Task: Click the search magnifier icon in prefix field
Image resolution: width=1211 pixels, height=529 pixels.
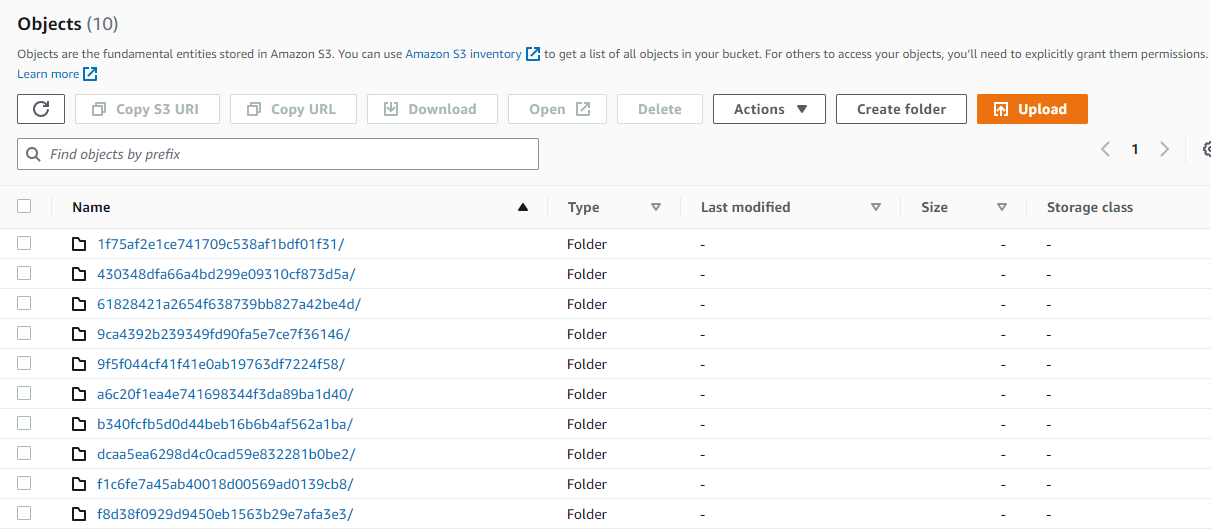Action: 35,154
